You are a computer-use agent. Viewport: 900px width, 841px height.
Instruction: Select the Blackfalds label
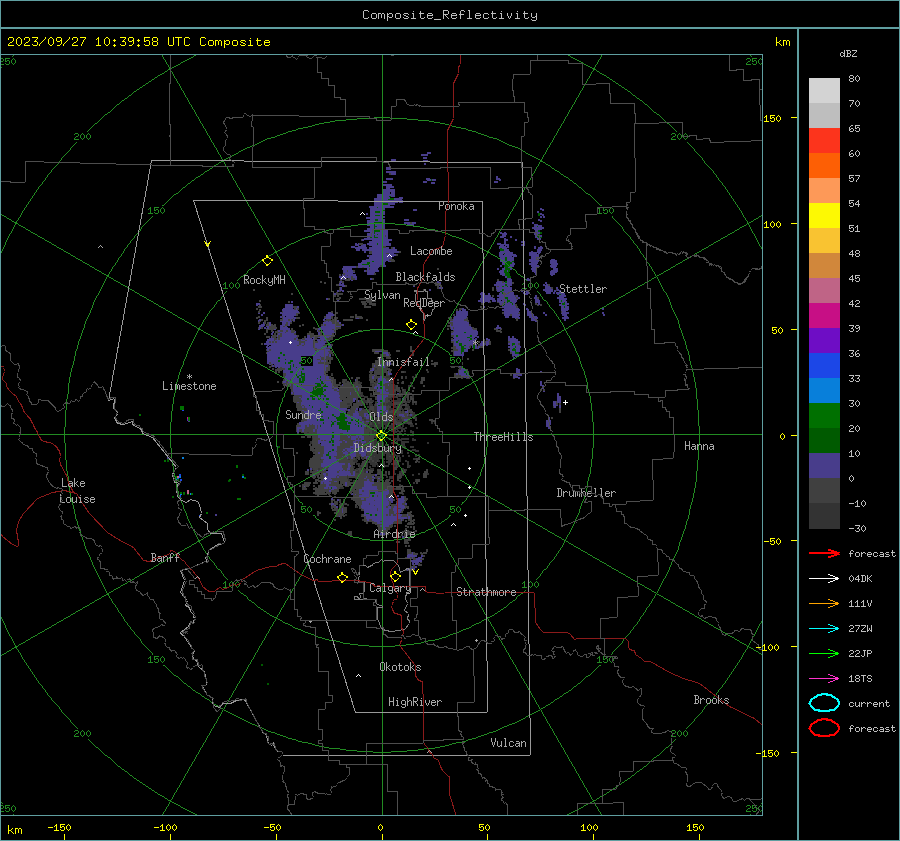[x=425, y=277]
